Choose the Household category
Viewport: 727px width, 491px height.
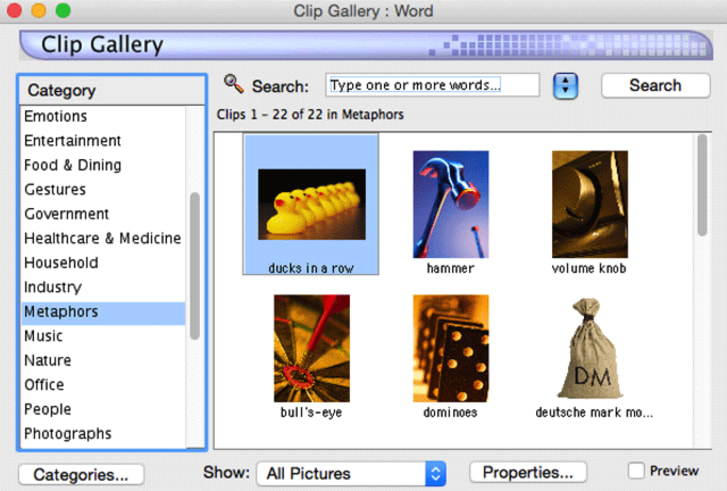pos(103,263)
